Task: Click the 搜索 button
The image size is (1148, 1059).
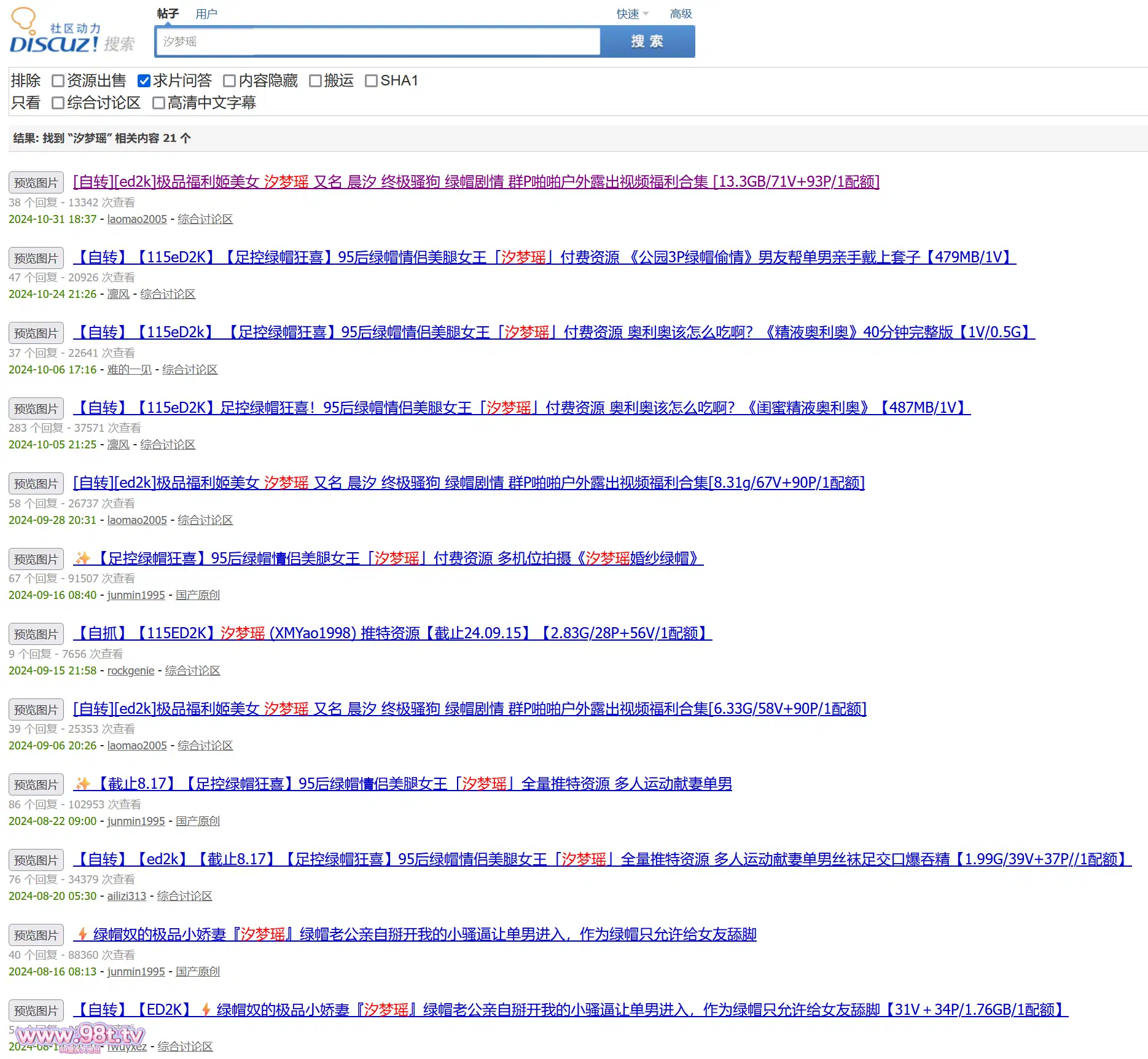Action: coord(647,41)
